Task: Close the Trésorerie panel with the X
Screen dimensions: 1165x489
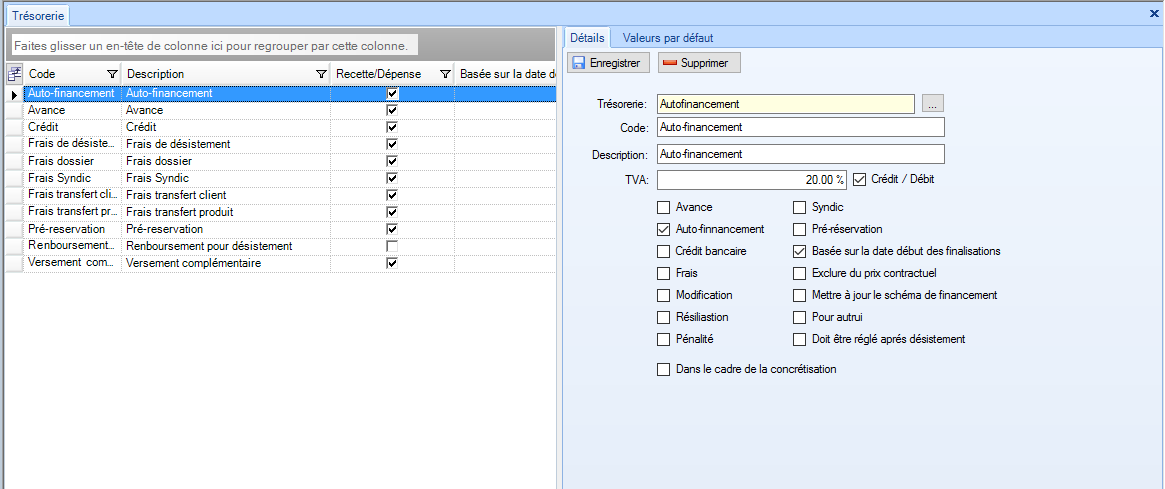Action: tap(1155, 14)
